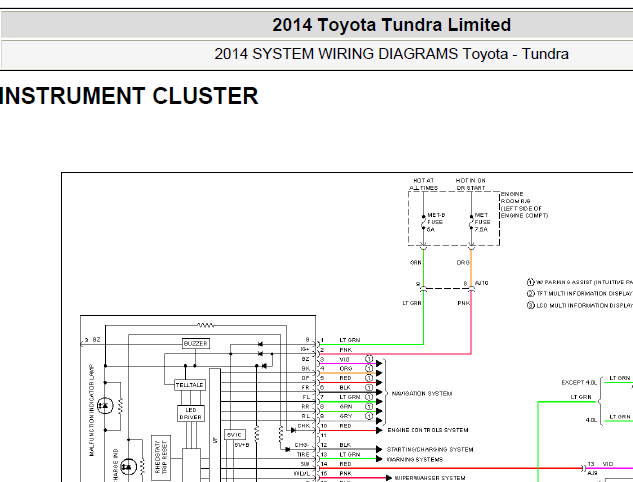
Task: Click the '2014 SYSTEM WIRING DIAGRAMS Toyota - Tundra' subtitle
Action: [x=391, y=54]
